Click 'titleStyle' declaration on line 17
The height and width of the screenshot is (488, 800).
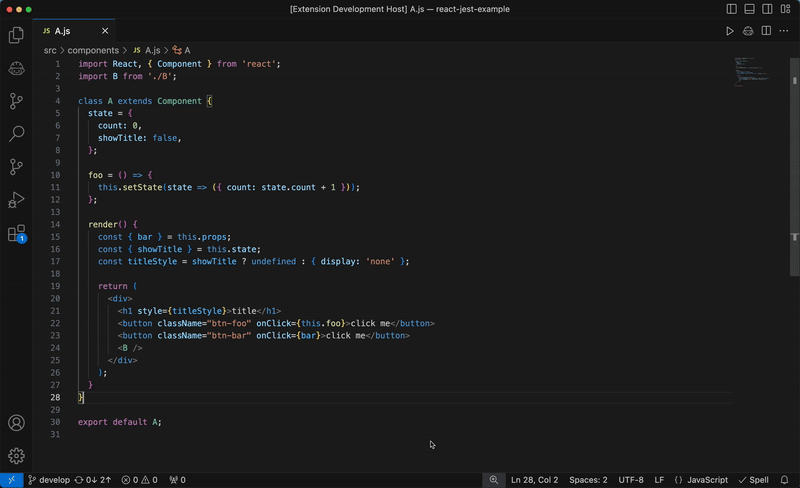point(152,261)
